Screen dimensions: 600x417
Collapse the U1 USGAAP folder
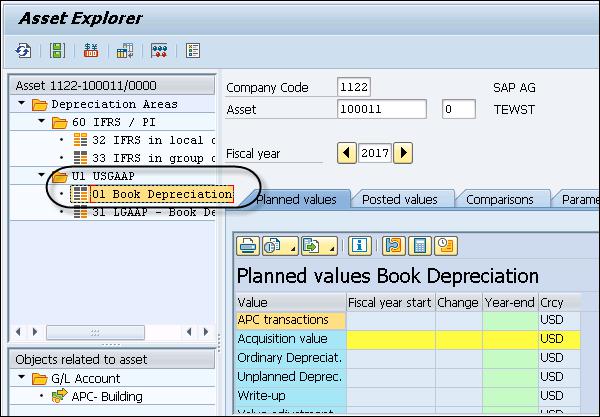click(x=42, y=175)
